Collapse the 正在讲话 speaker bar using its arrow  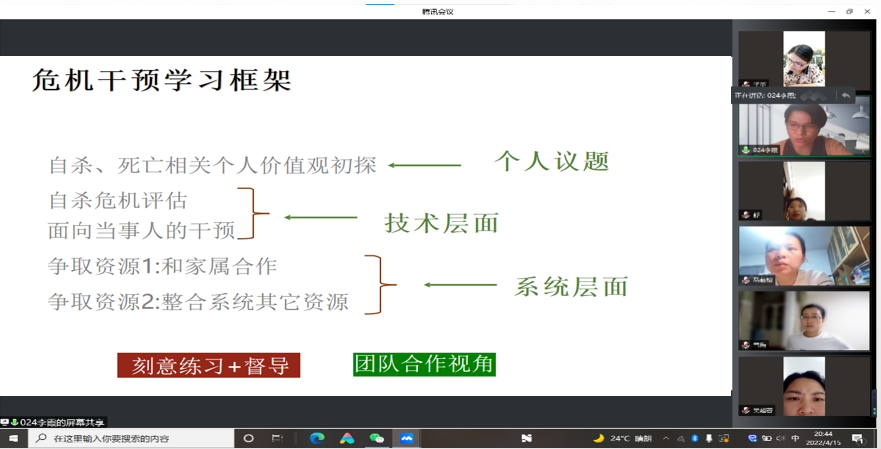tap(845, 96)
